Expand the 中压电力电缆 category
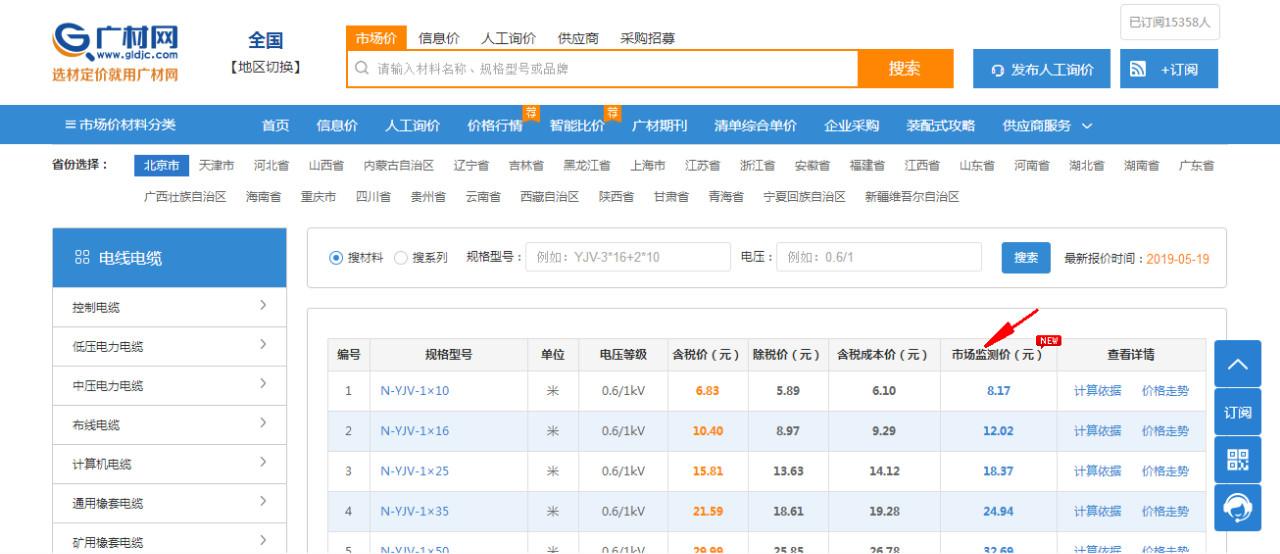1280x554 pixels. (x=169, y=385)
